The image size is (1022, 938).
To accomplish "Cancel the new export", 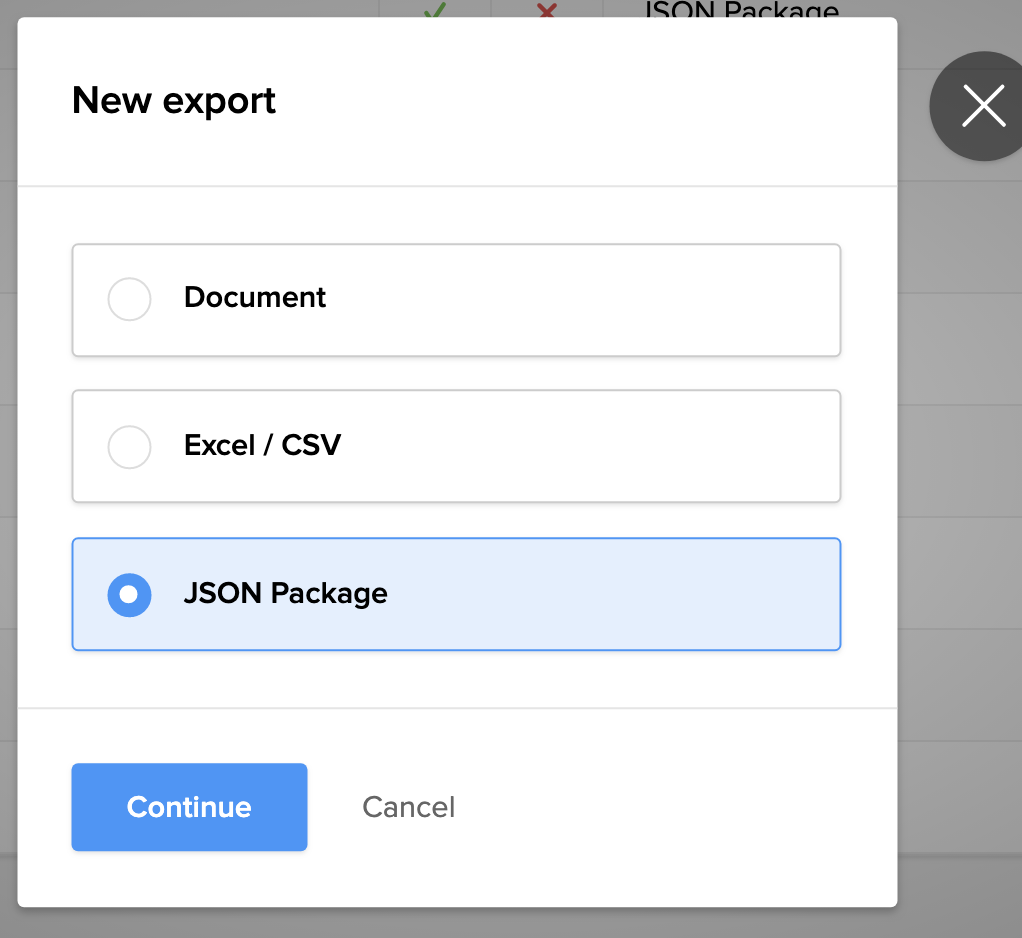I will pos(408,807).
